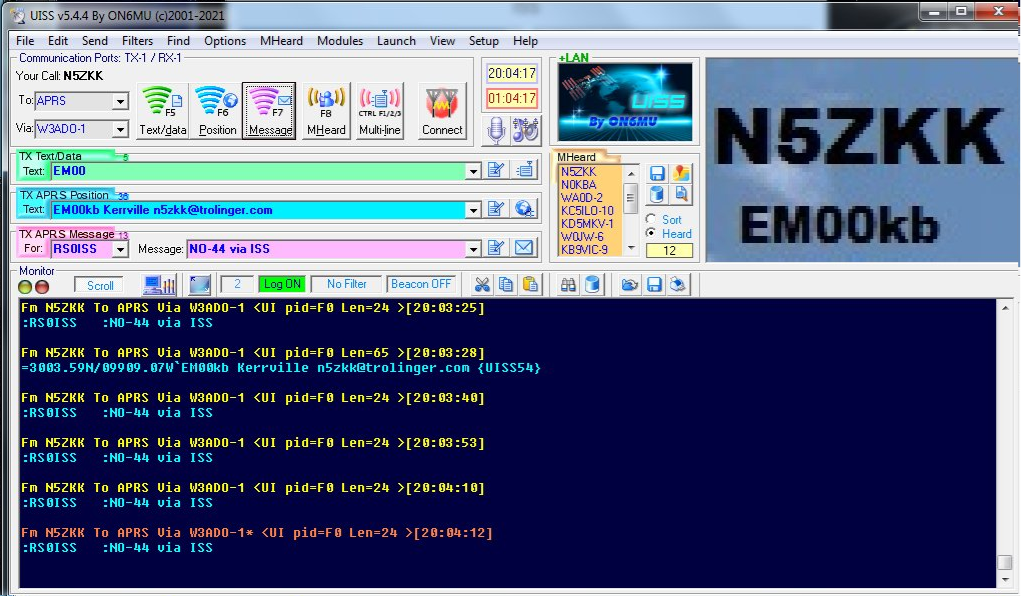Edit TX APRS Position text icon
The image size is (1021, 596).
pos(496,209)
